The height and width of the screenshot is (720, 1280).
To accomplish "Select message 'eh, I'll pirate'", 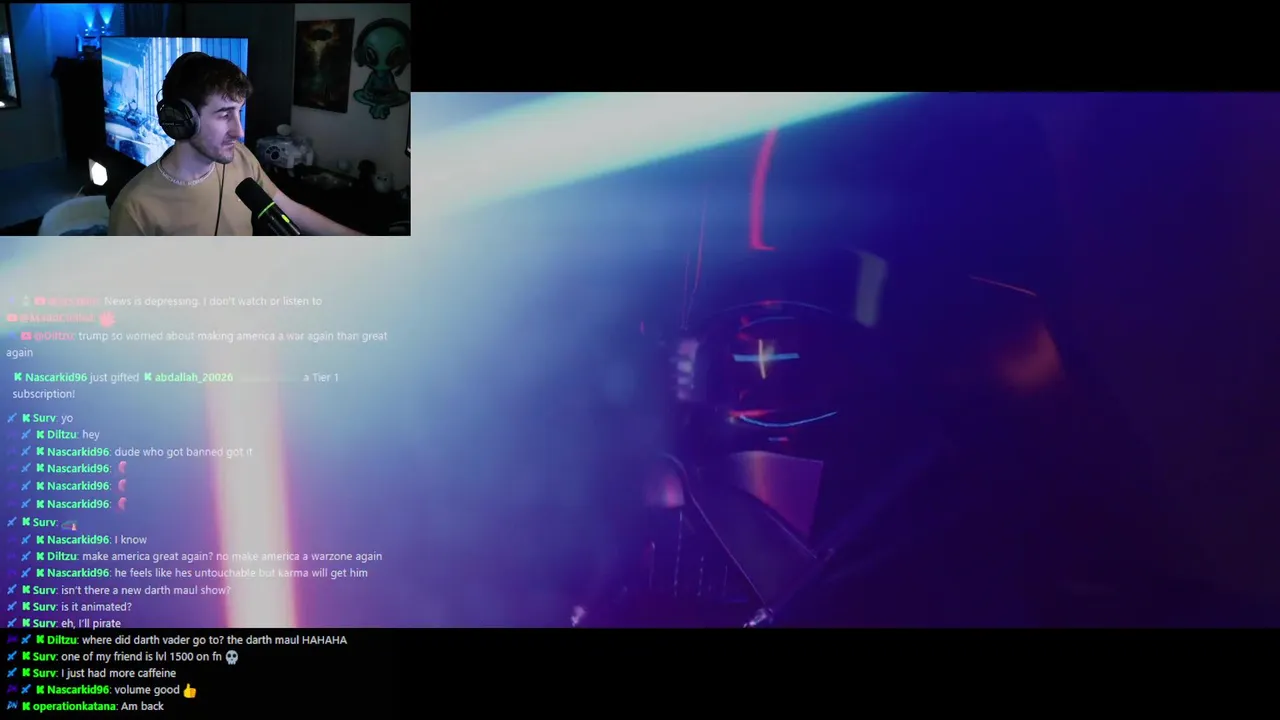I will point(91,624).
